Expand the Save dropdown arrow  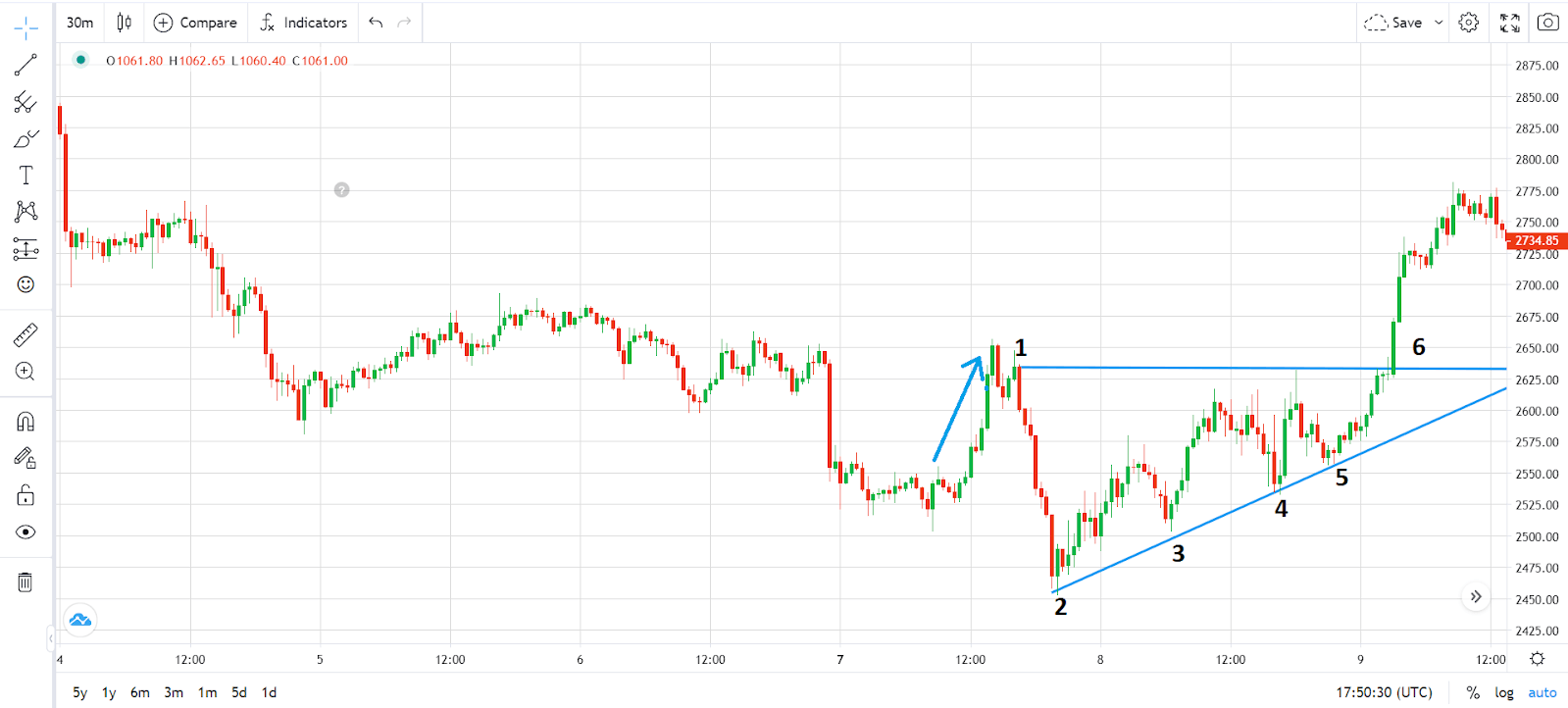point(1439,23)
